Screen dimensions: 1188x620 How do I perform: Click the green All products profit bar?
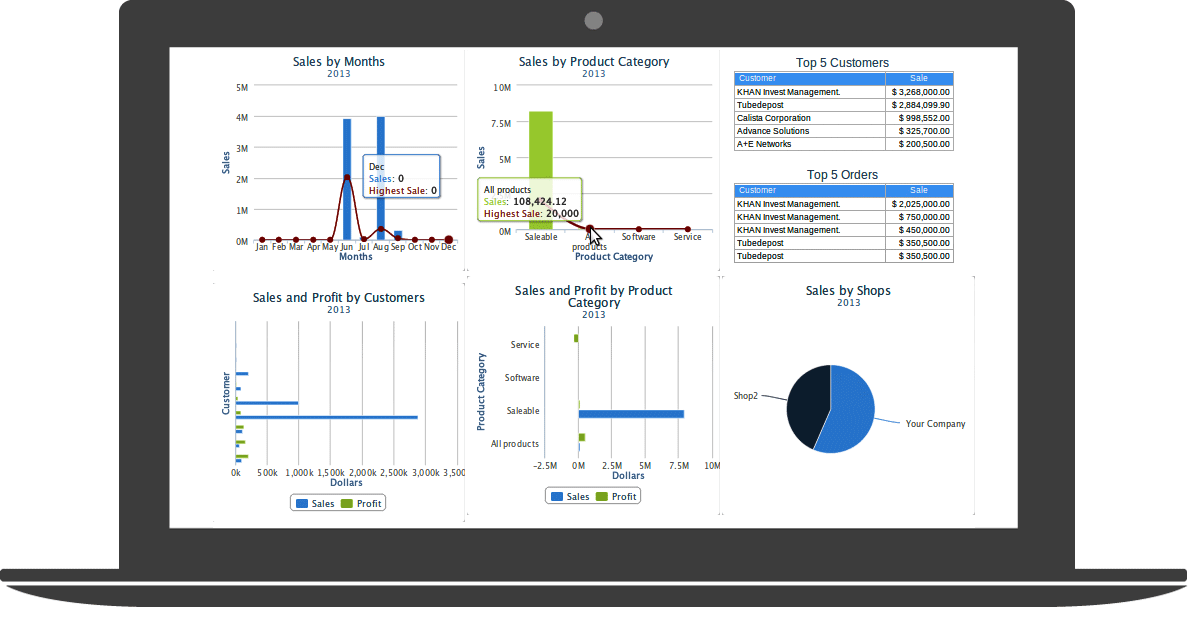(582, 437)
